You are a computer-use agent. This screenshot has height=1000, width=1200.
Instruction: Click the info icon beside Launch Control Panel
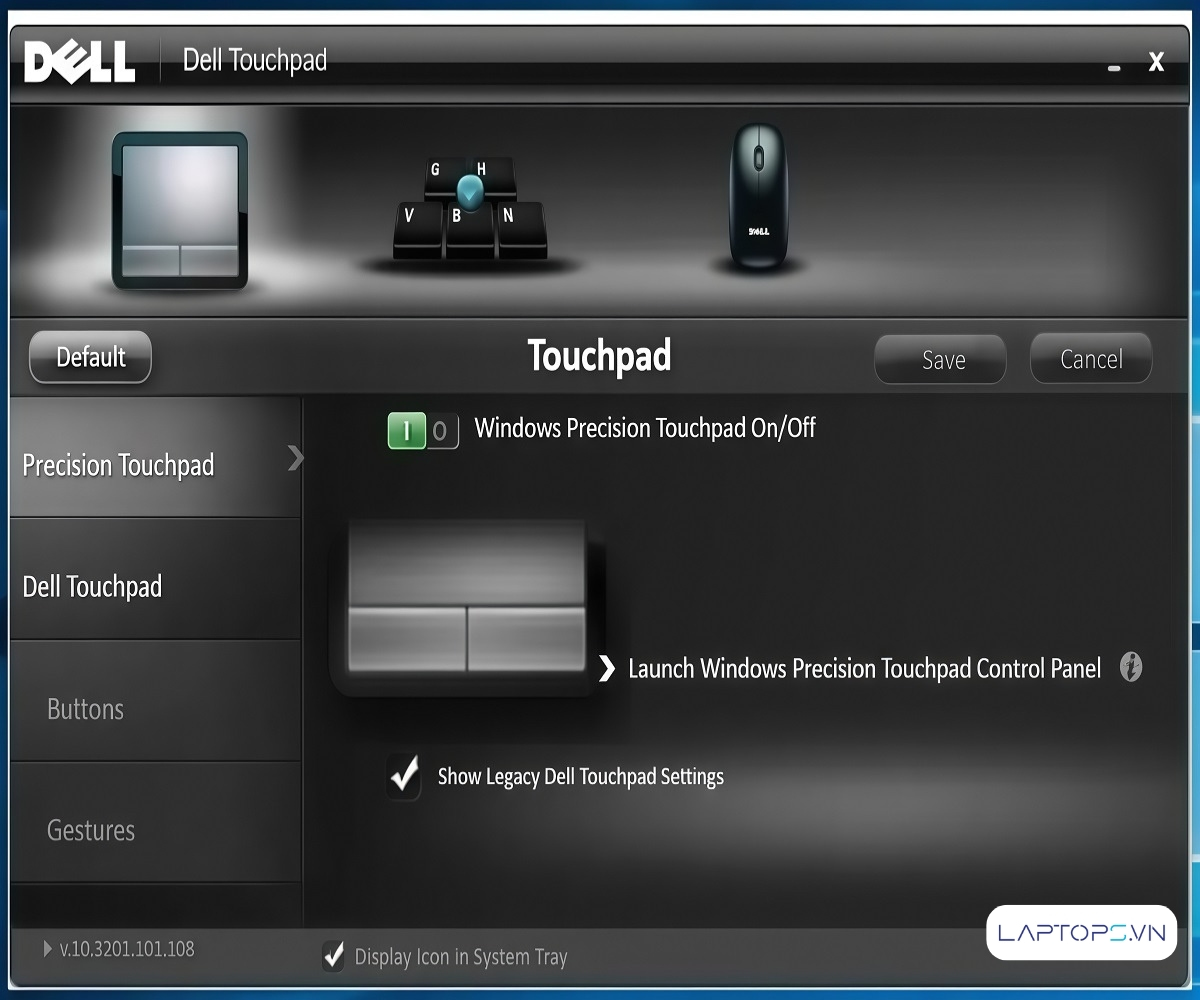[x=1130, y=667]
